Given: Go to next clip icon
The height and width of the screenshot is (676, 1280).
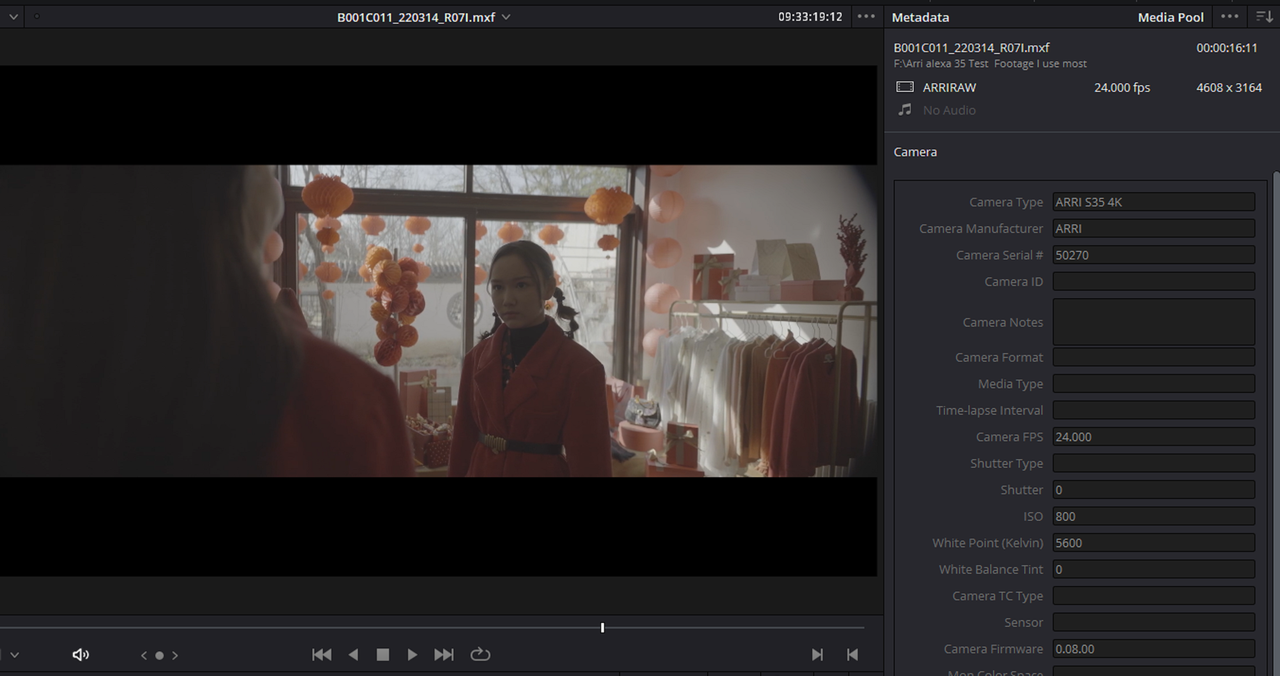Looking at the screenshot, I should pos(817,654).
